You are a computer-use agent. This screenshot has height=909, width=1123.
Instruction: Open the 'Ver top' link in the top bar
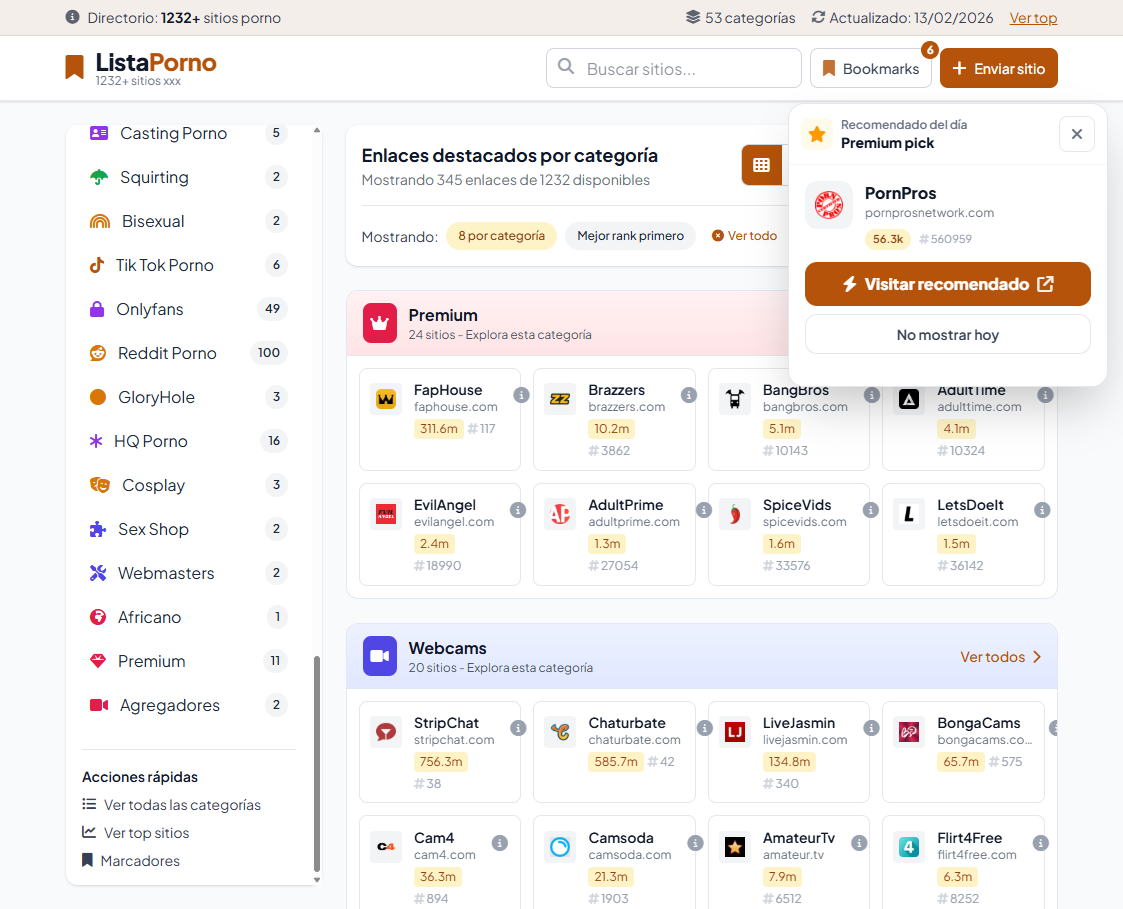click(1033, 18)
